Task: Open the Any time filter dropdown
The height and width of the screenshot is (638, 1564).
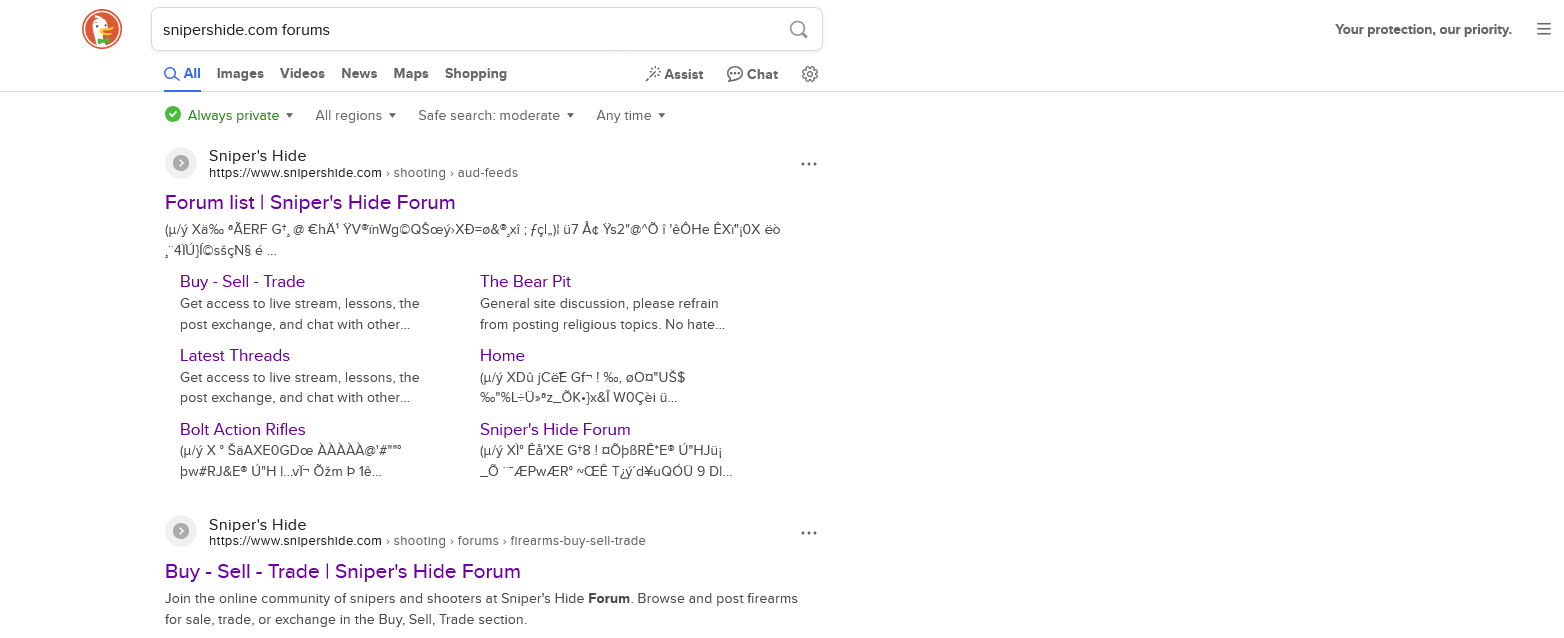Action: [631, 115]
